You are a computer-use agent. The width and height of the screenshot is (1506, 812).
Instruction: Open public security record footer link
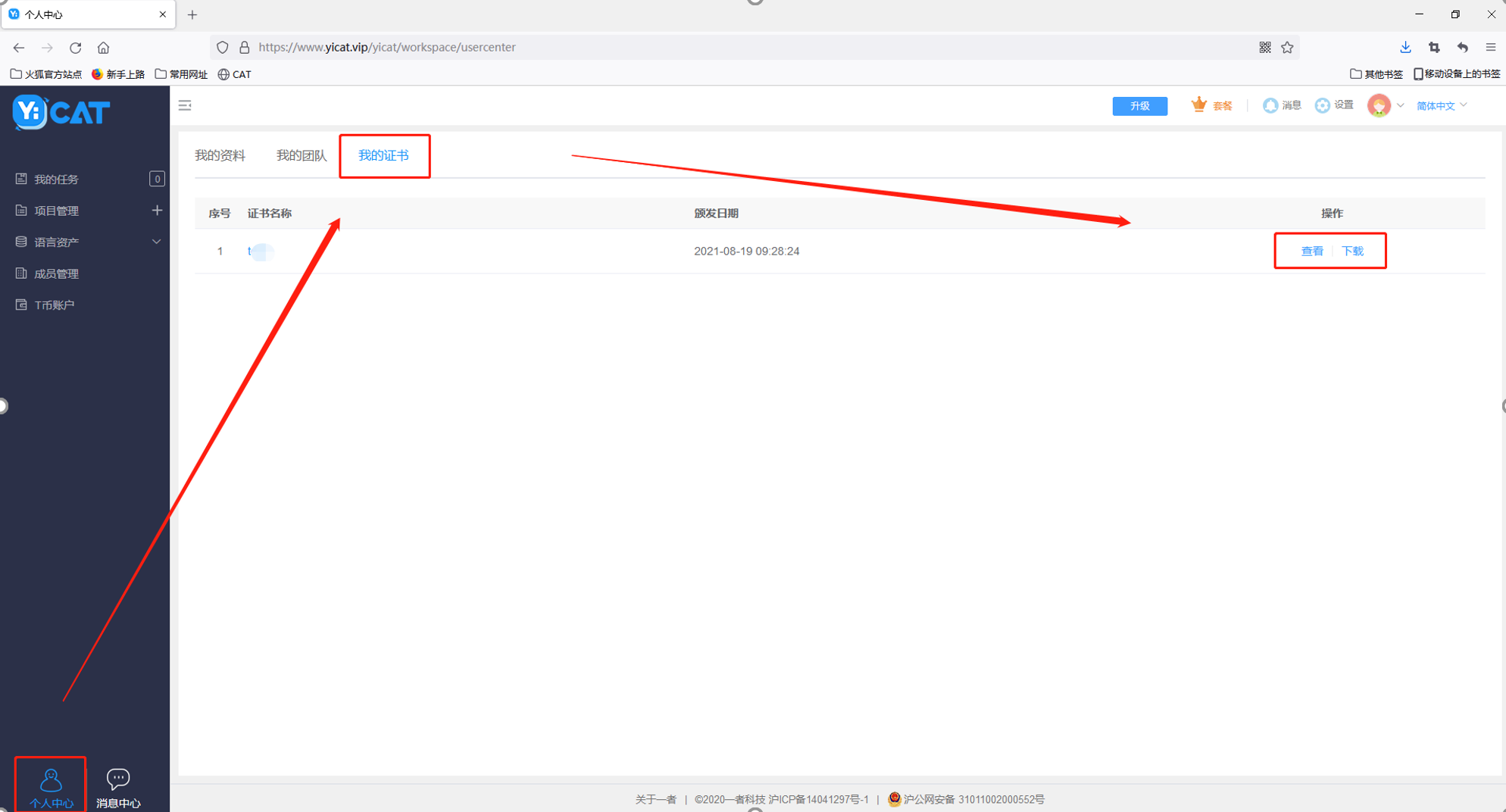pyautogui.click(x=967, y=799)
